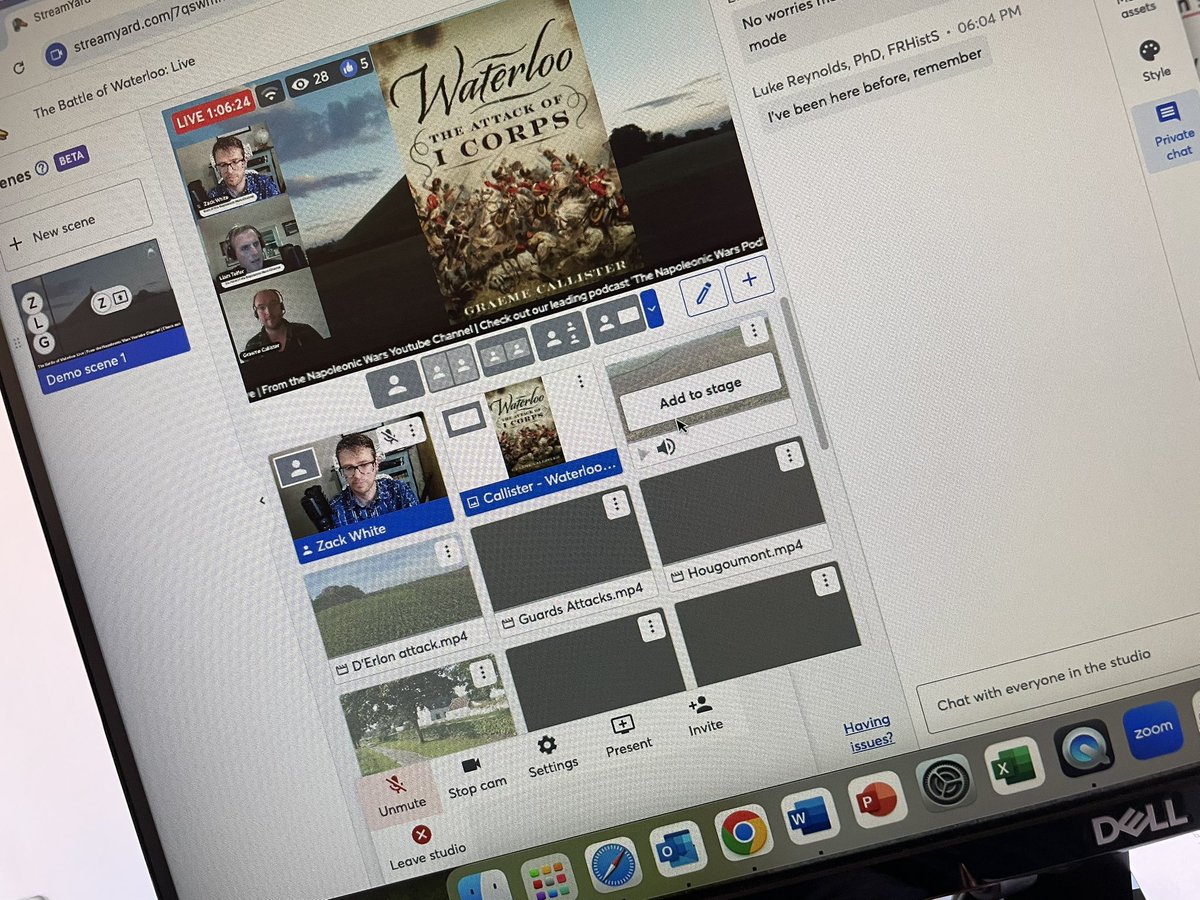Image resolution: width=1200 pixels, height=900 pixels.
Task: Select the two-person cropped layout icon
Action: tap(449, 368)
